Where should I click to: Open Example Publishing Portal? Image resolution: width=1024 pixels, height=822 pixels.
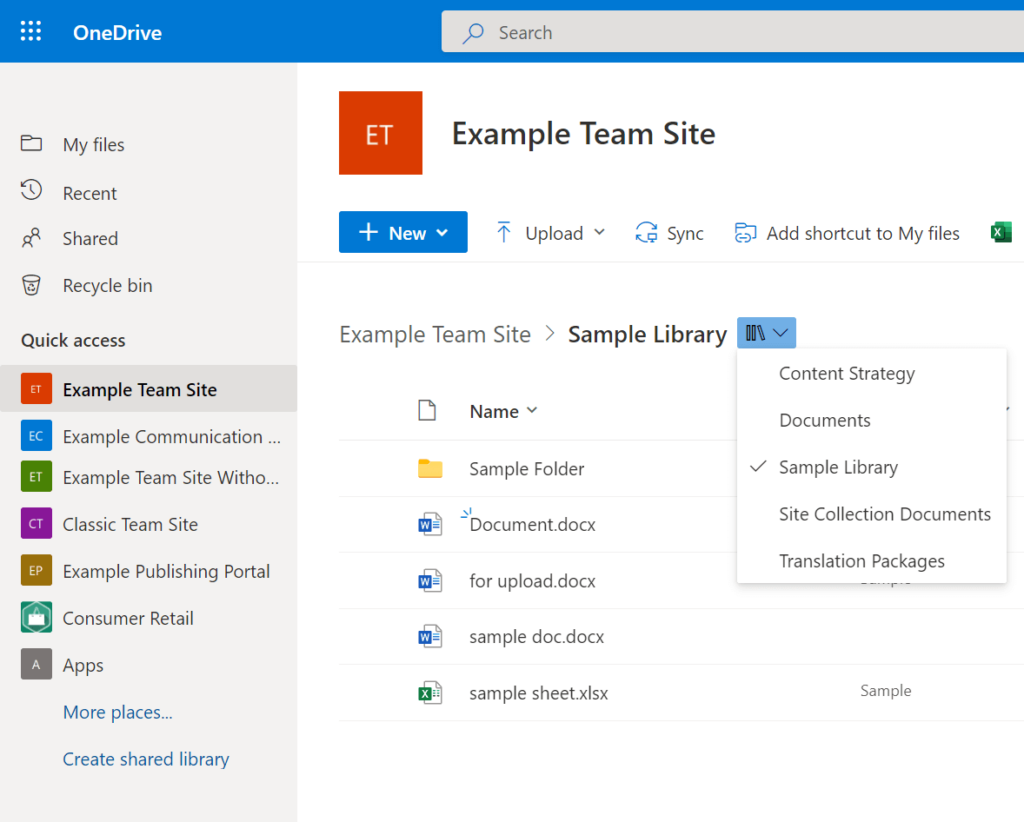tap(166, 571)
